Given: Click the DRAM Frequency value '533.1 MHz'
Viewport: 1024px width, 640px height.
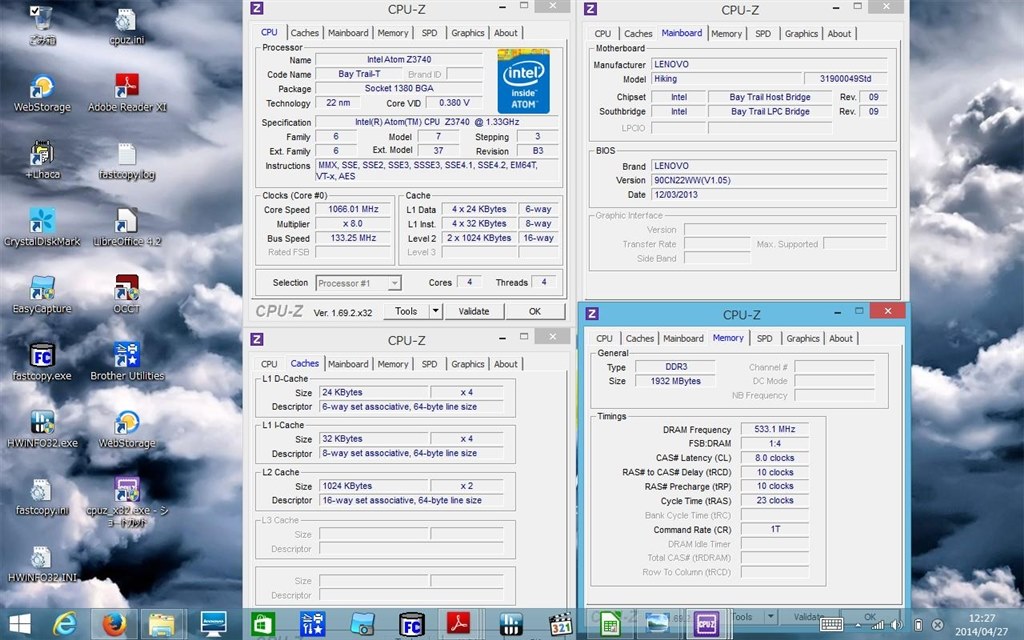Looking at the screenshot, I should [x=775, y=429].
